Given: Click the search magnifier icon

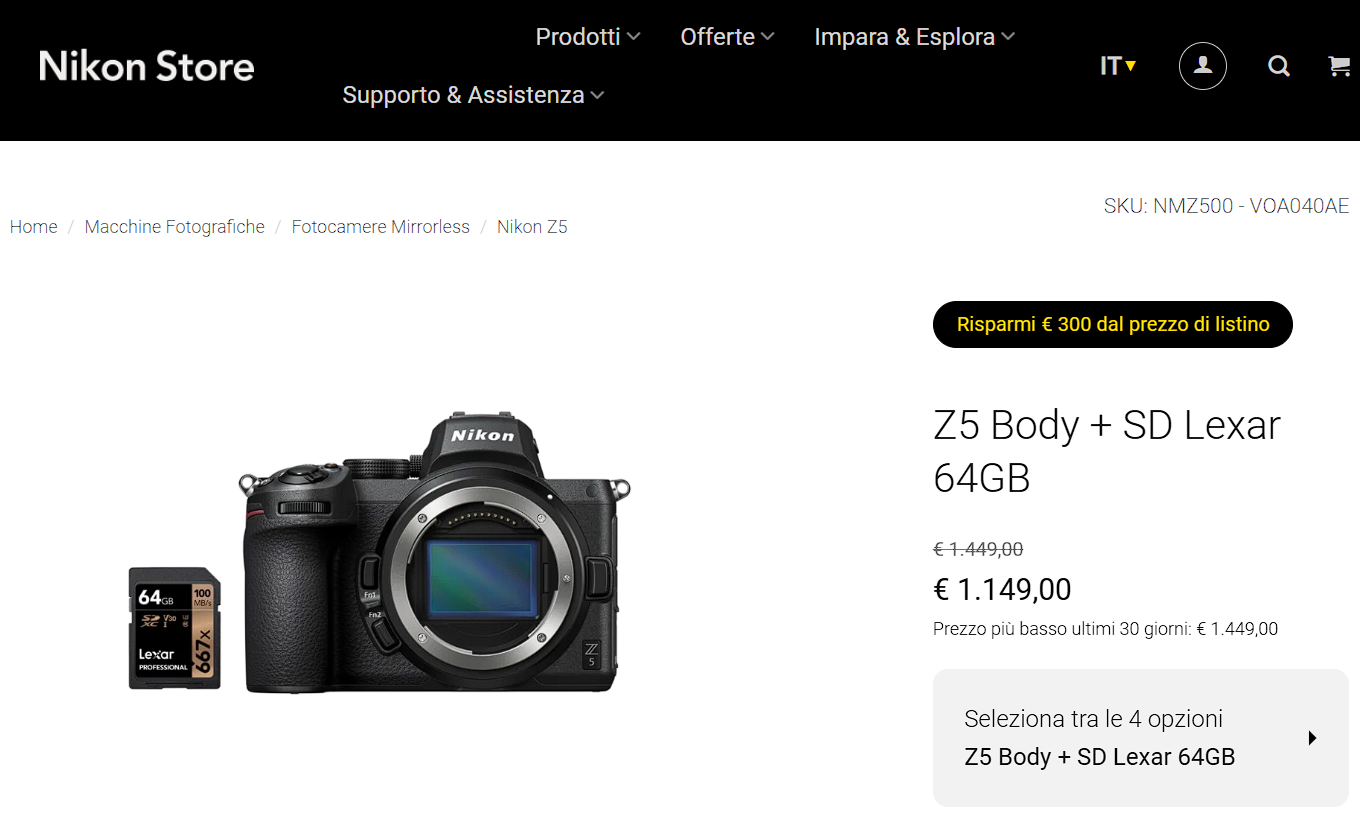Looking at the screenshot, I should (x=1279, y=66).
